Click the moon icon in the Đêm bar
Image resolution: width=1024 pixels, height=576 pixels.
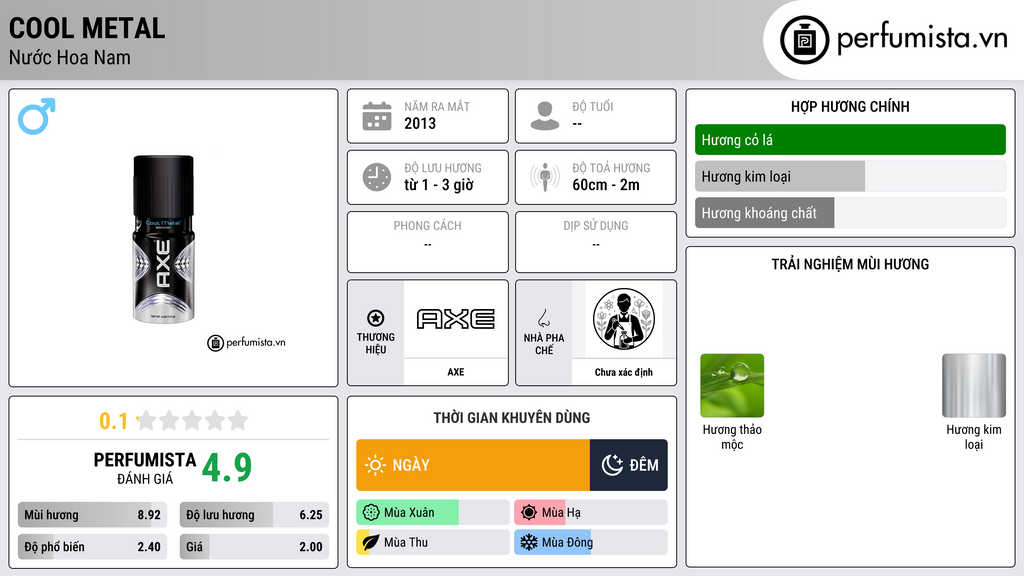pos(612,465)
